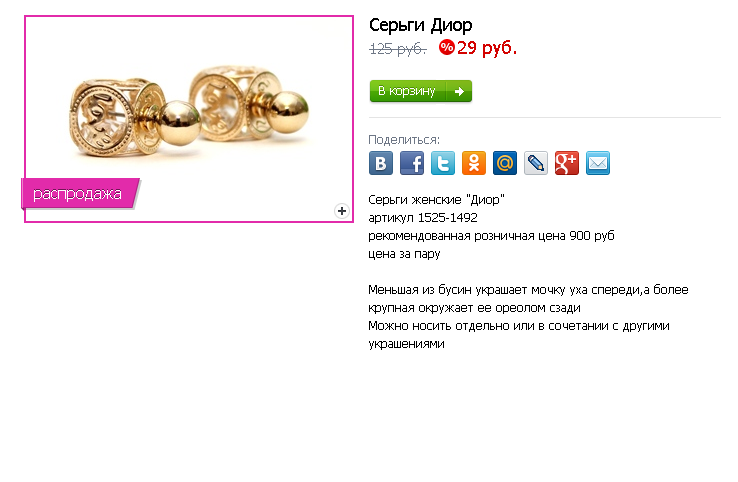Share on Odnoklassniki with orange icon
The height and width of the screenshot is (482, 738).
tap(474, 163)
